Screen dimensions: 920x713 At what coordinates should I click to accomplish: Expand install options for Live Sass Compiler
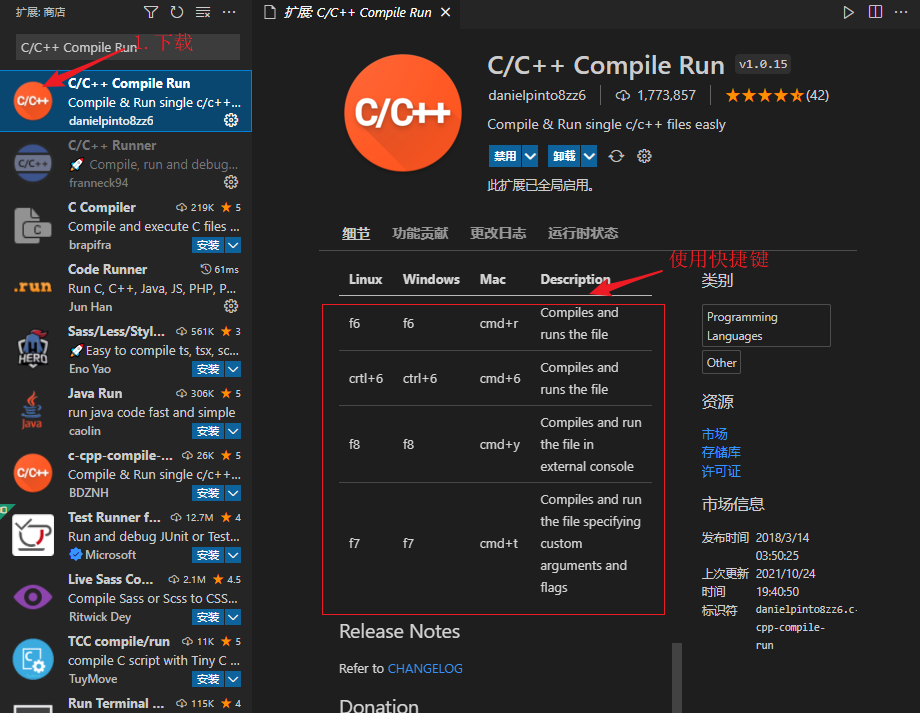point(233,617)
